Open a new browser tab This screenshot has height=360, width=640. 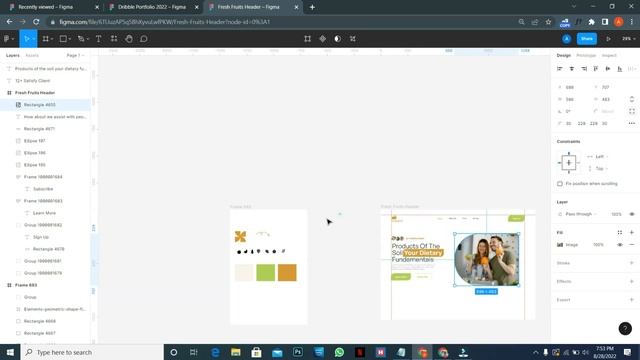click(312, 7)
